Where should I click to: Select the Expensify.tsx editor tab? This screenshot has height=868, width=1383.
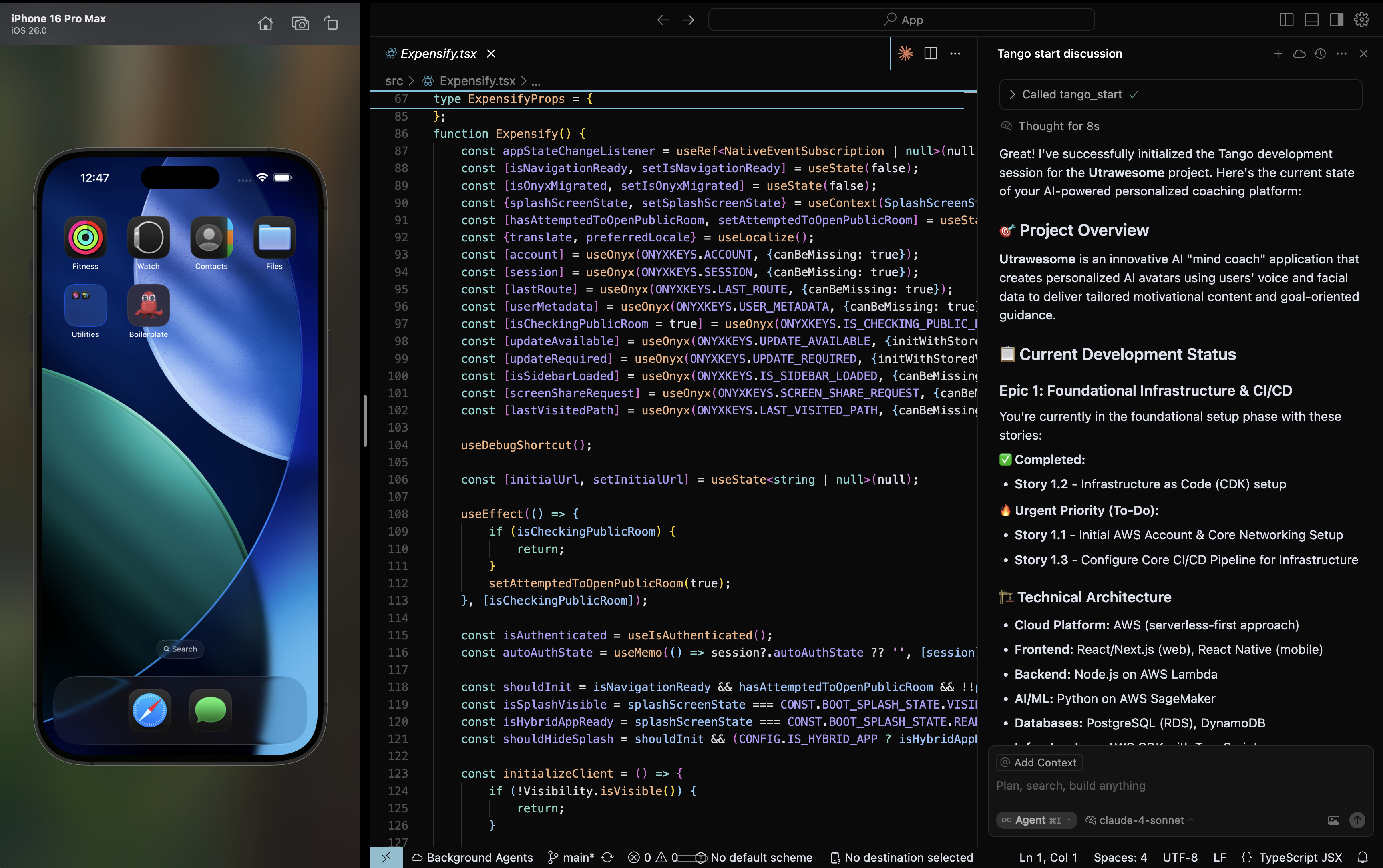click(x=438, y=53)
